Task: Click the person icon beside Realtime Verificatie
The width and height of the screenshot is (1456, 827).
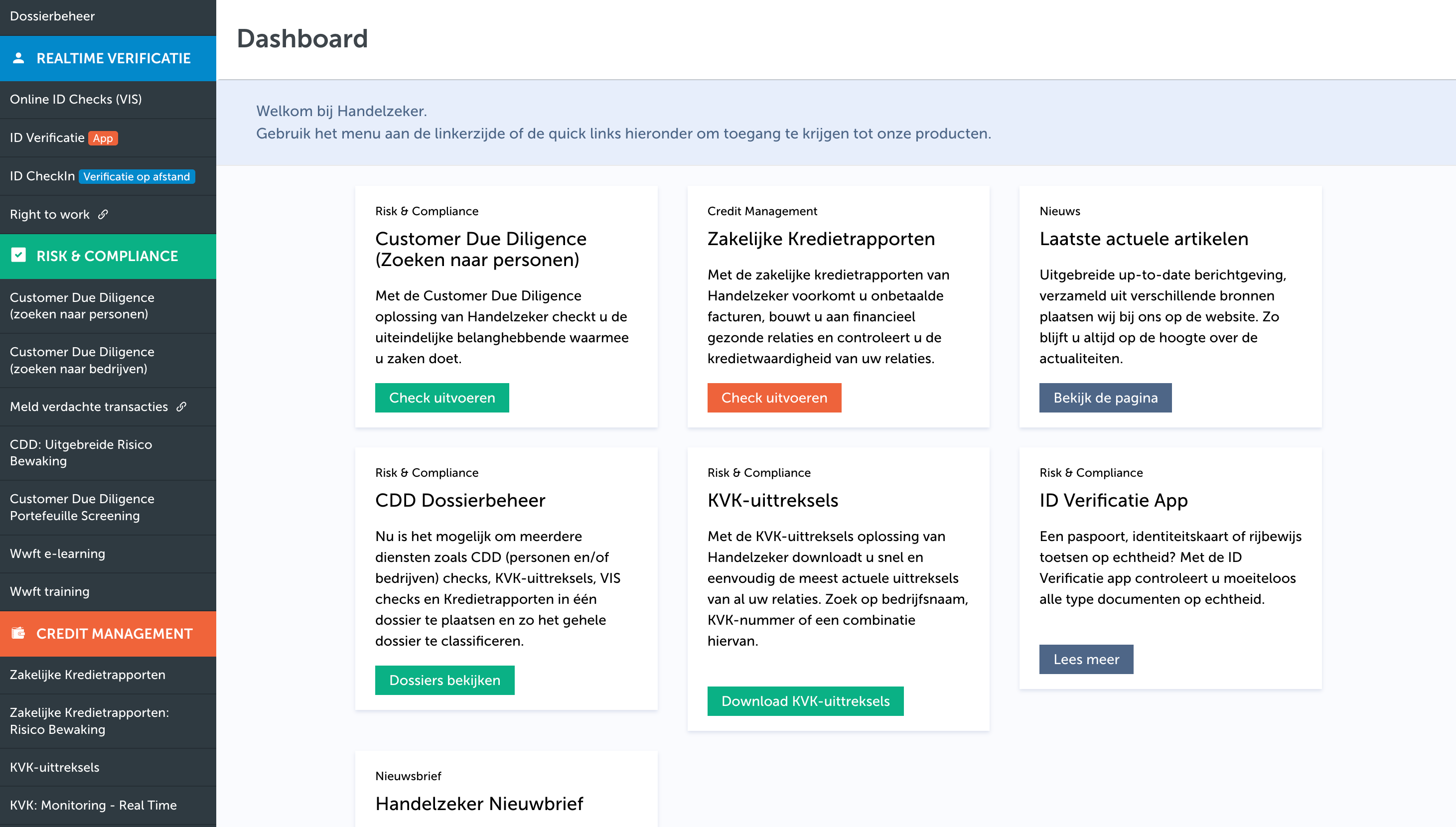Action: 19,58
